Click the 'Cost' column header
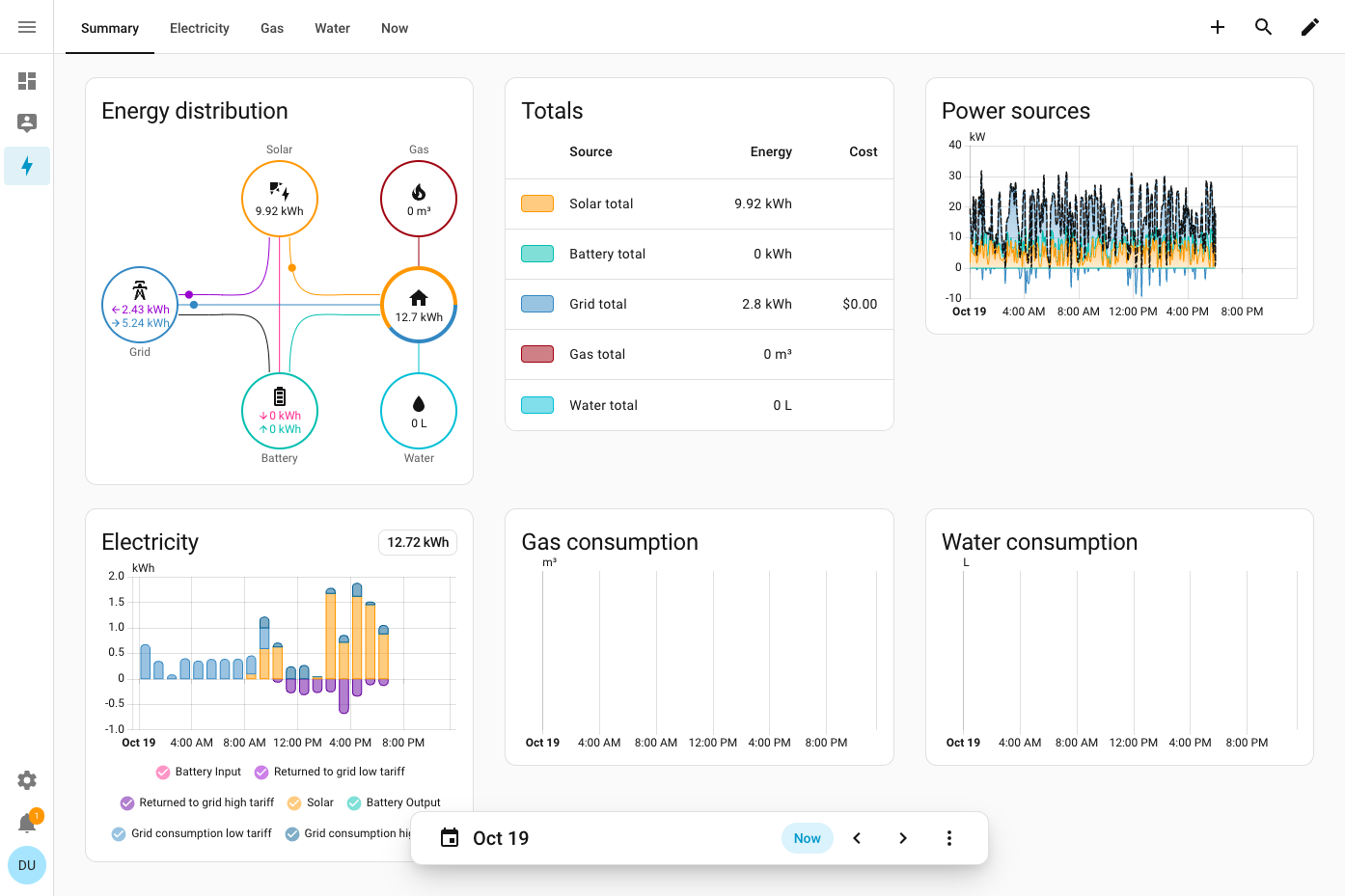This screenshot has width=1345, height=896. click(864, 151)
